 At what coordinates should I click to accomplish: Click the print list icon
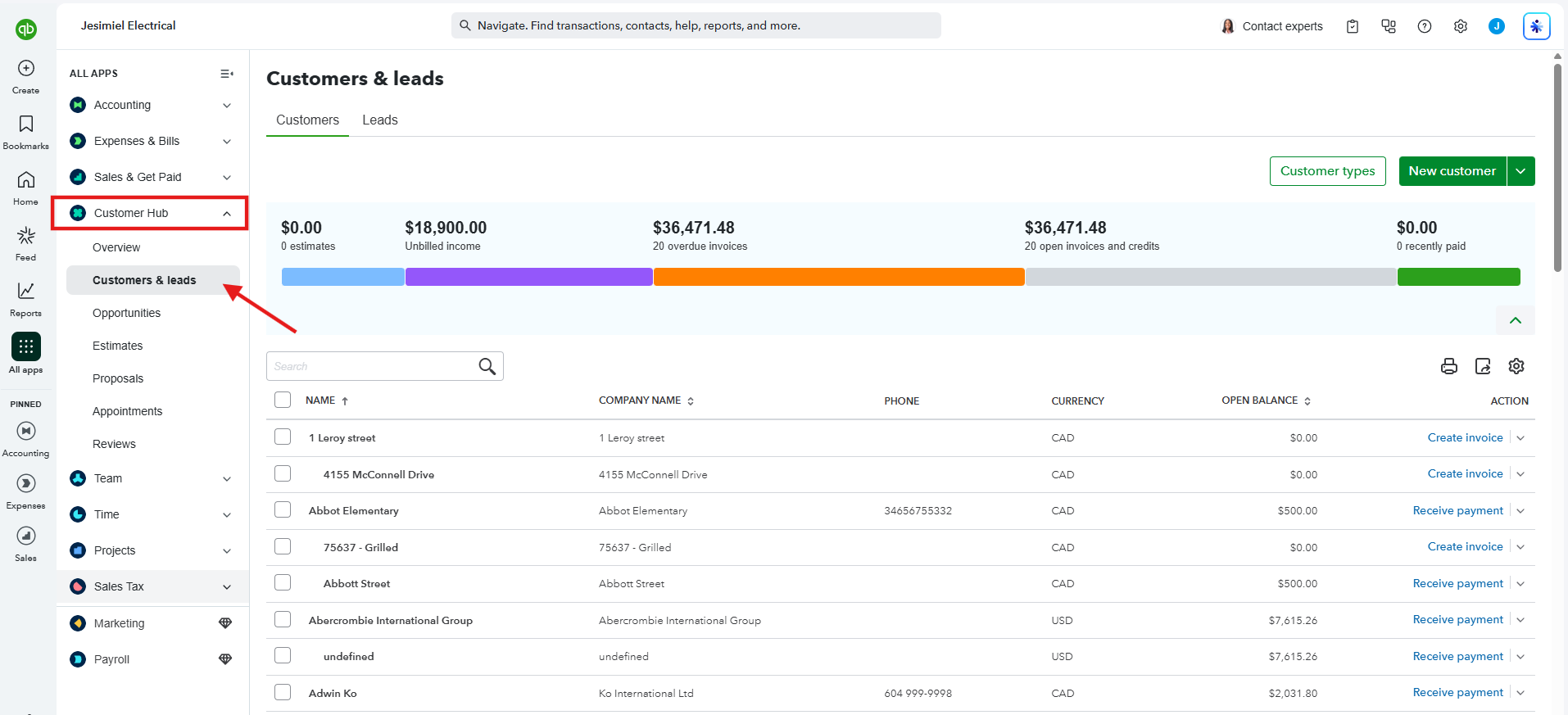[x=1448, y=366]
